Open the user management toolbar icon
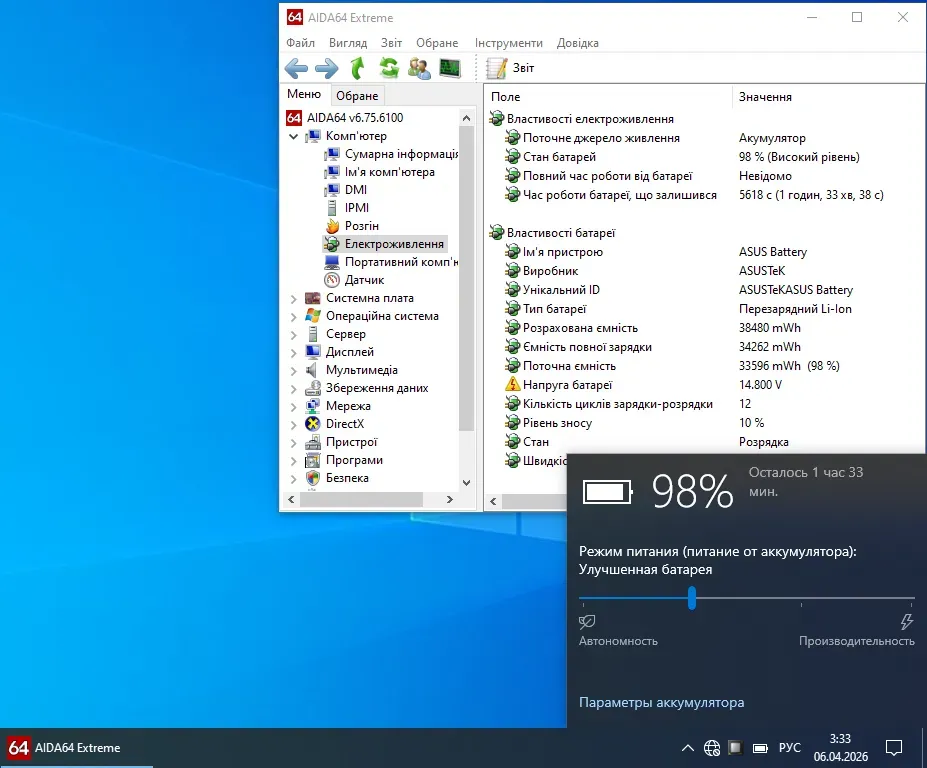Screen dimensions: 927x768 click(x=420, y=68)
